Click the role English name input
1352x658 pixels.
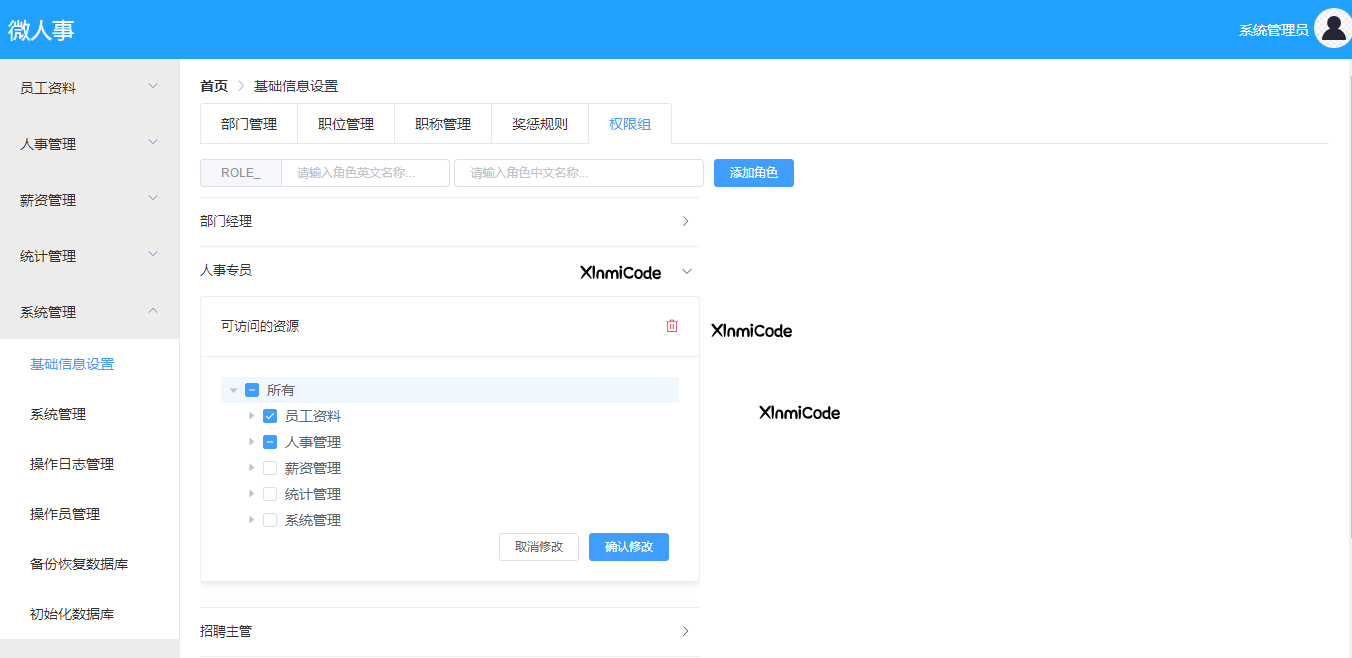point(365,173)
